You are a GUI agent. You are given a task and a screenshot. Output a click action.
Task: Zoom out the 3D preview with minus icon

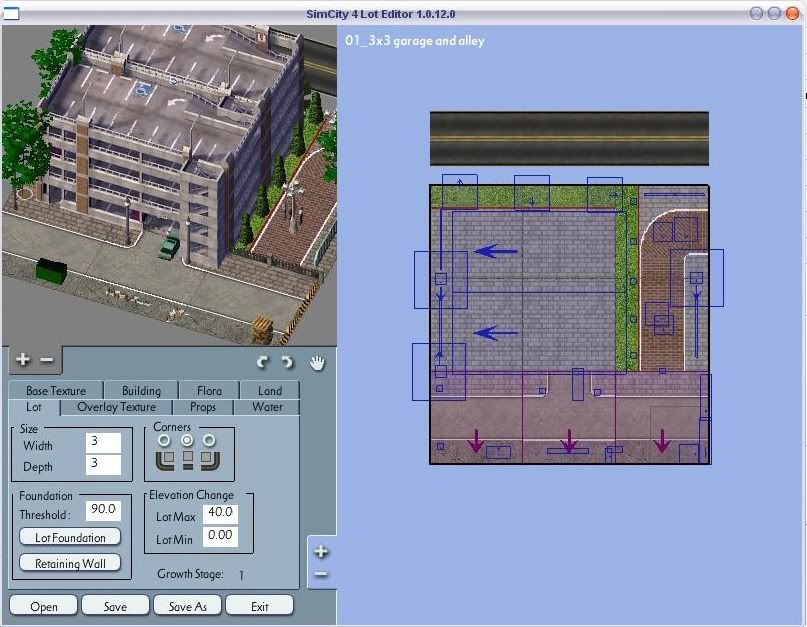click(x=46, y=359)
